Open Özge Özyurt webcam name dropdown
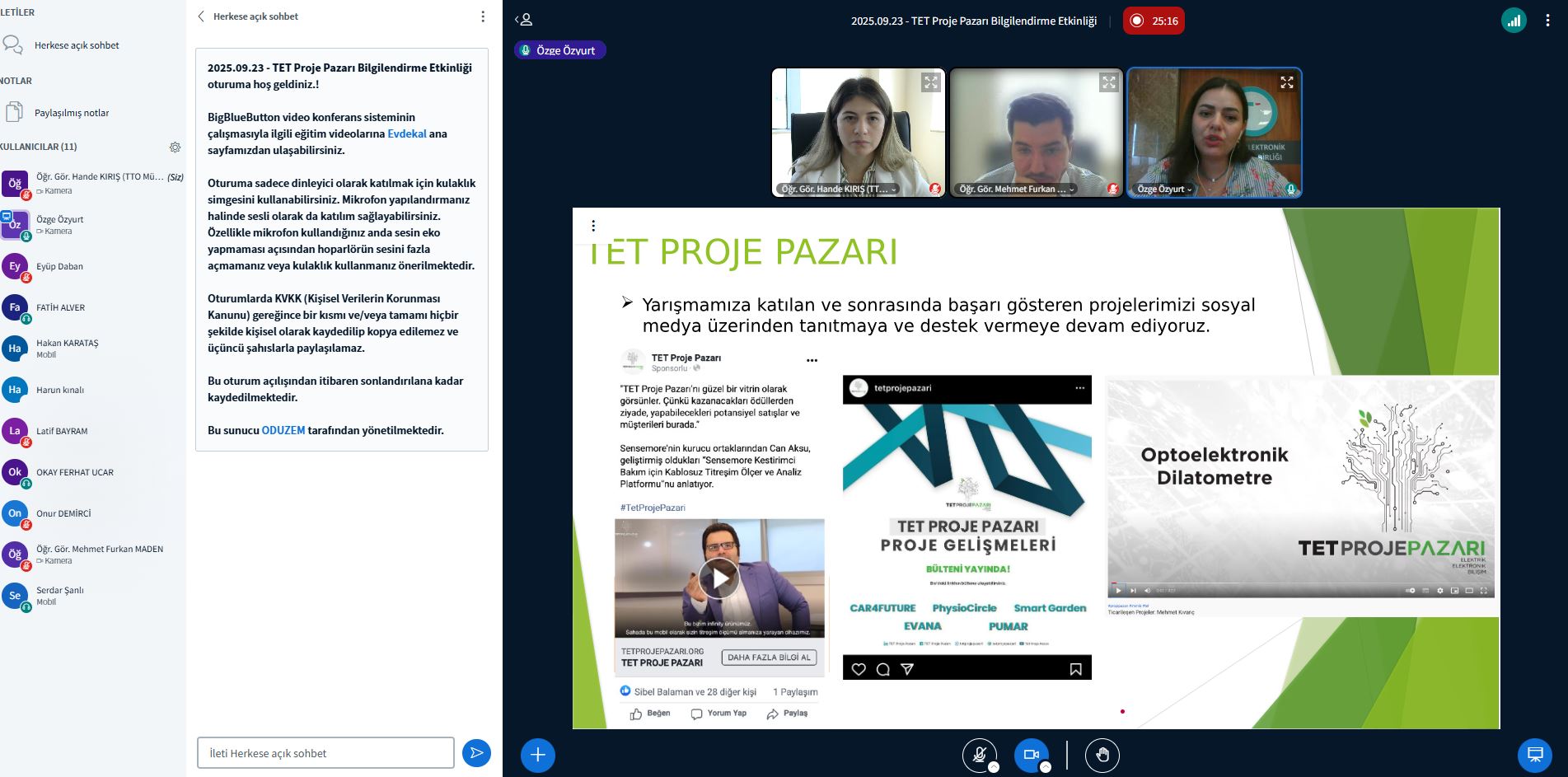The height and width of the screenshot is (777, 1568). 1164,189
